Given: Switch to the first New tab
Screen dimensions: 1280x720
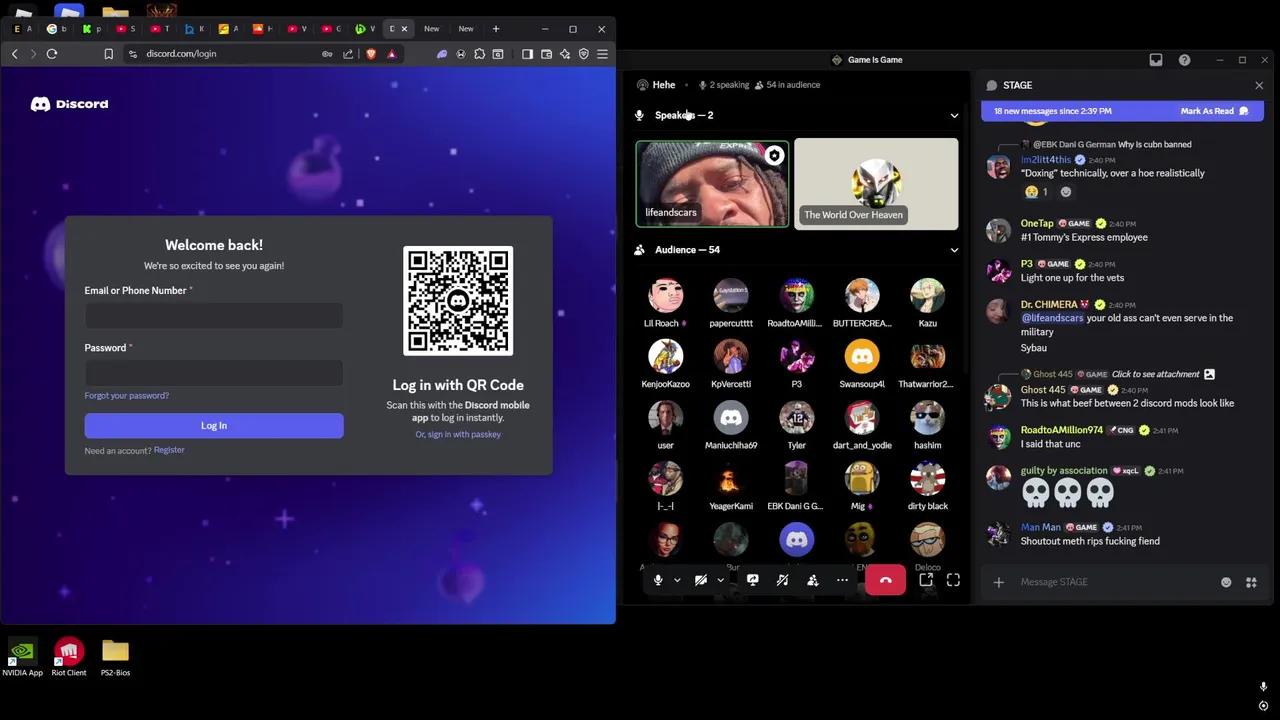Looking at the screenshot, I should 432,29.
